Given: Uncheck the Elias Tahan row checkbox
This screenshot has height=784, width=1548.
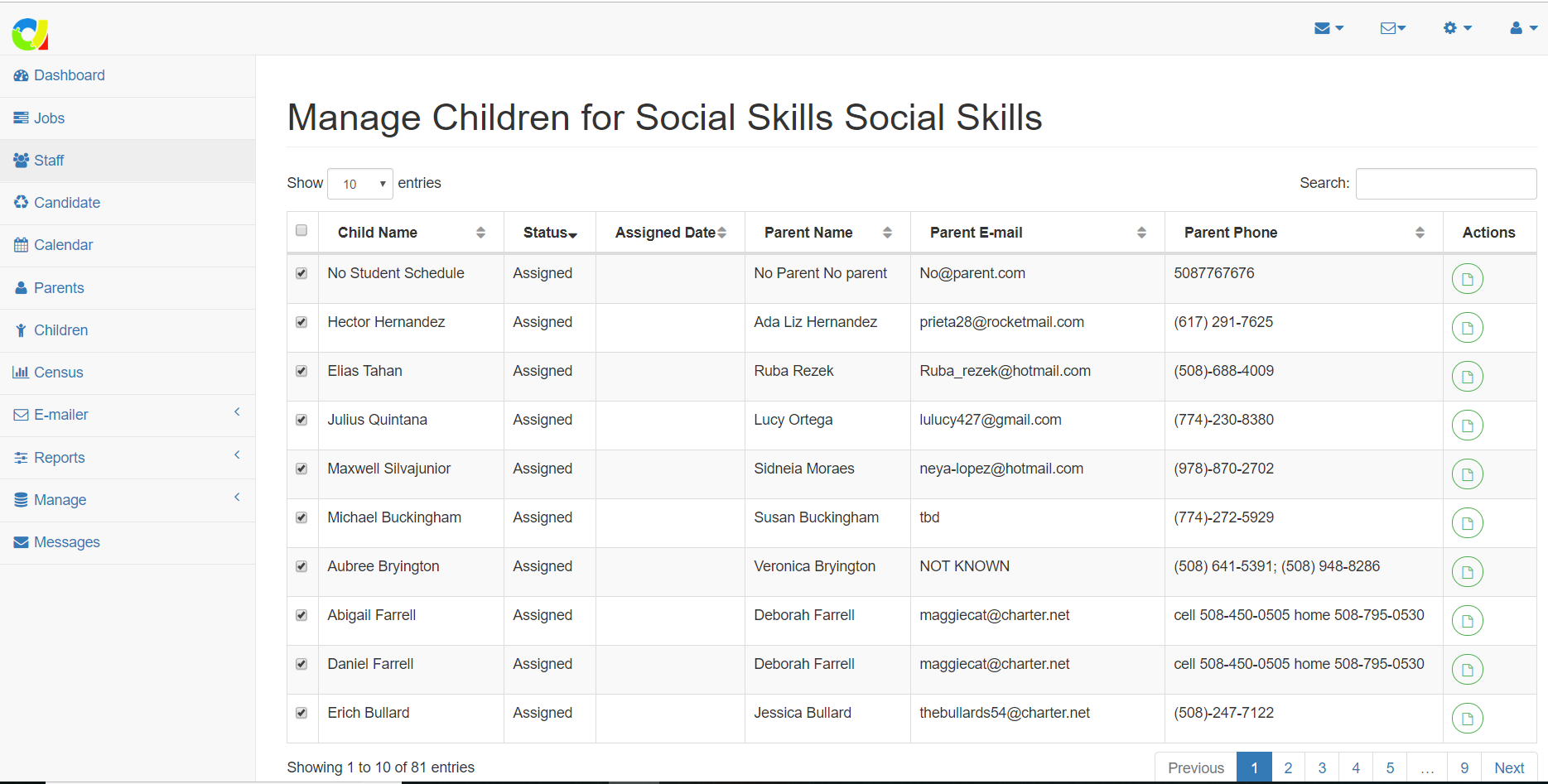Looking at the screenshot, I should click(301, 371).
